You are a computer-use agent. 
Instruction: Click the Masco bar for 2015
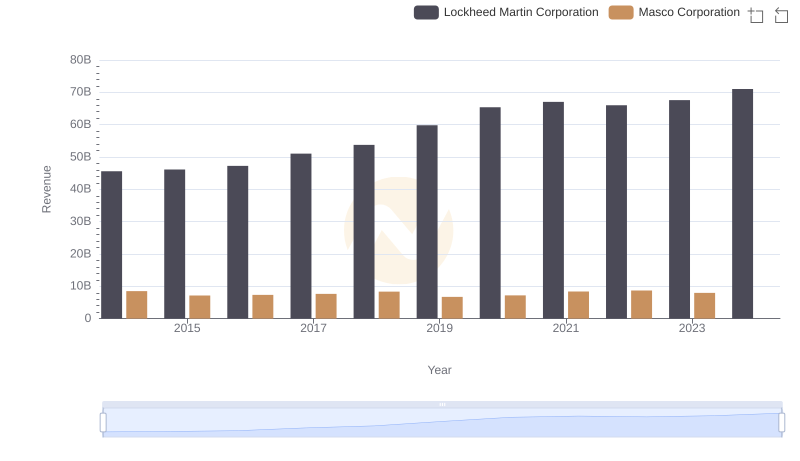coord(199,306)
